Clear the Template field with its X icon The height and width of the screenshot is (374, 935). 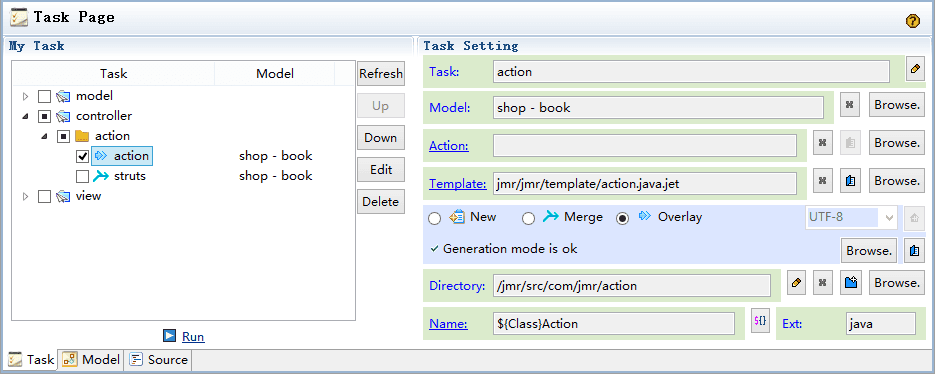pyautogui.click(x=822, y=181)
